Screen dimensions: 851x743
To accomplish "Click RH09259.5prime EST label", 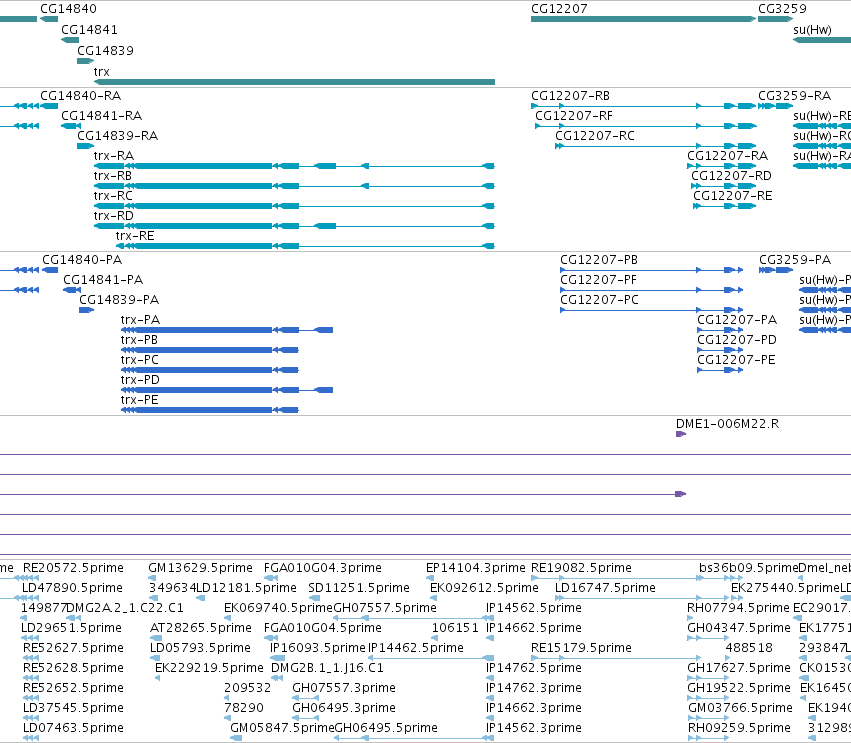I will (739, 728).
